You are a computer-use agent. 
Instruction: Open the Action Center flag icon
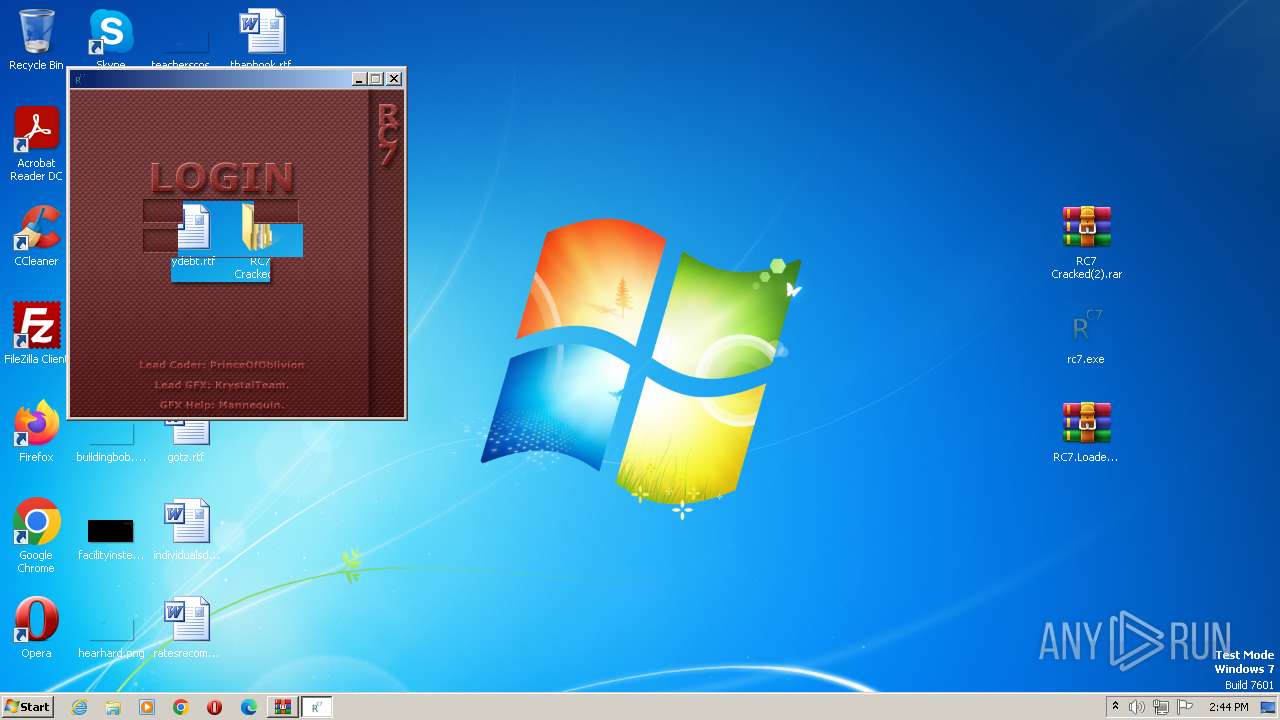tap(1185, 707)
